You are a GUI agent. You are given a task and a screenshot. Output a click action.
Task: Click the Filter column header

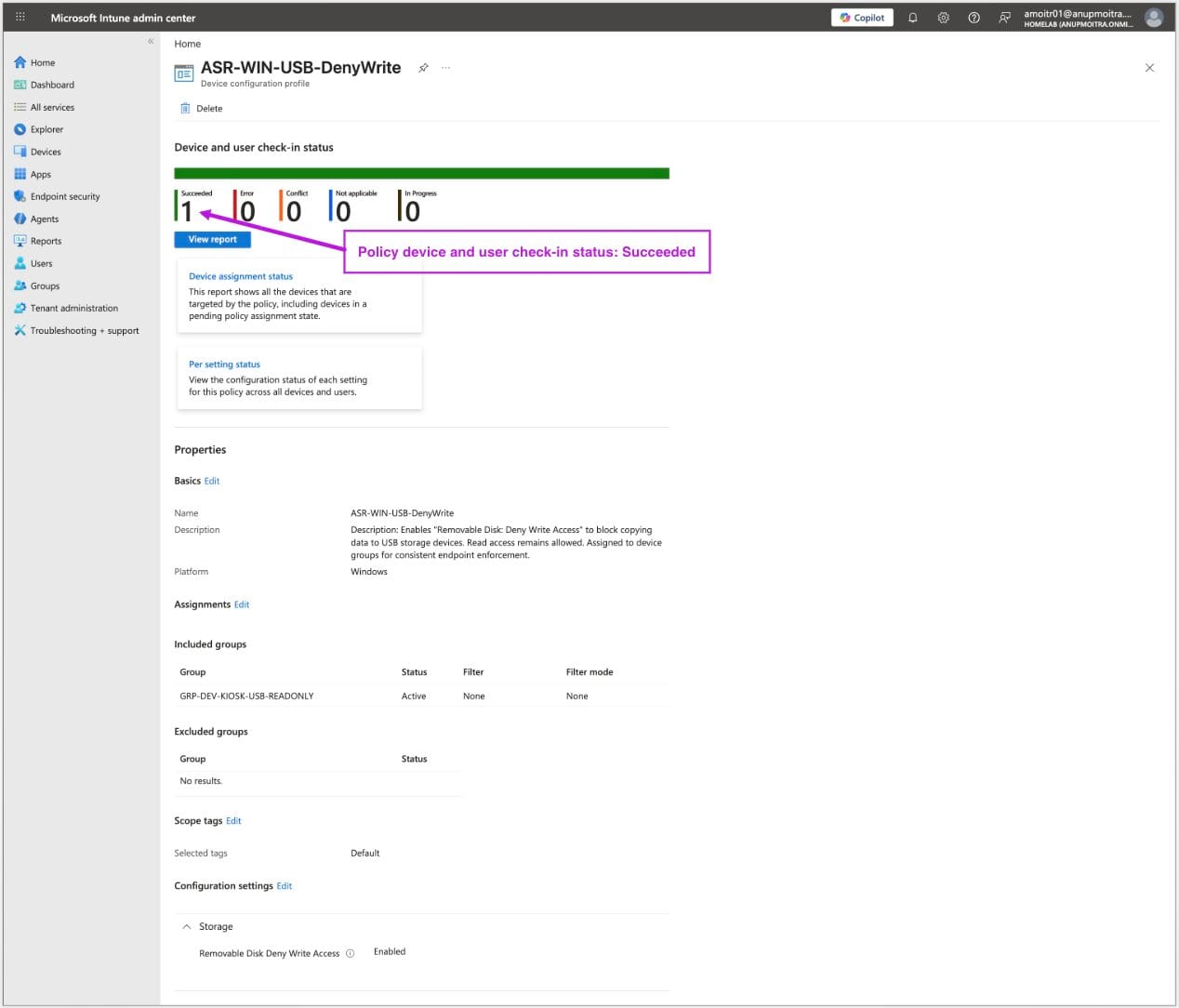(x=473, y=671)
